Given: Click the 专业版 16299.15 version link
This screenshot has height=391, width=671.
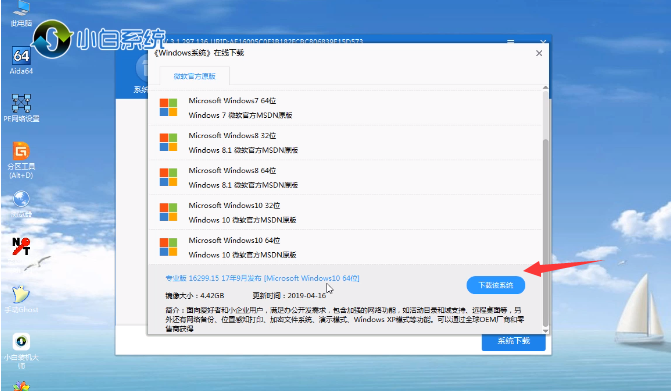Looking at the screenshot, I should (x=262, y=278).
